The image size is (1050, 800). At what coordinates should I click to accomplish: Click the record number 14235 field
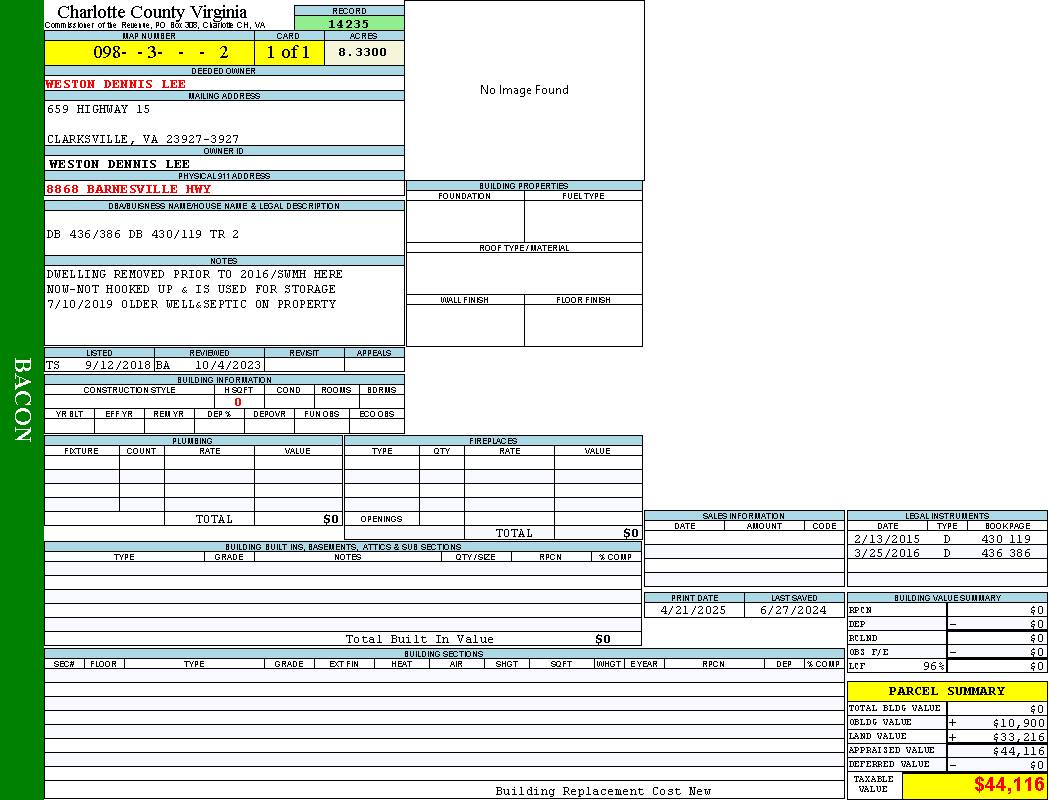[349, 24]
